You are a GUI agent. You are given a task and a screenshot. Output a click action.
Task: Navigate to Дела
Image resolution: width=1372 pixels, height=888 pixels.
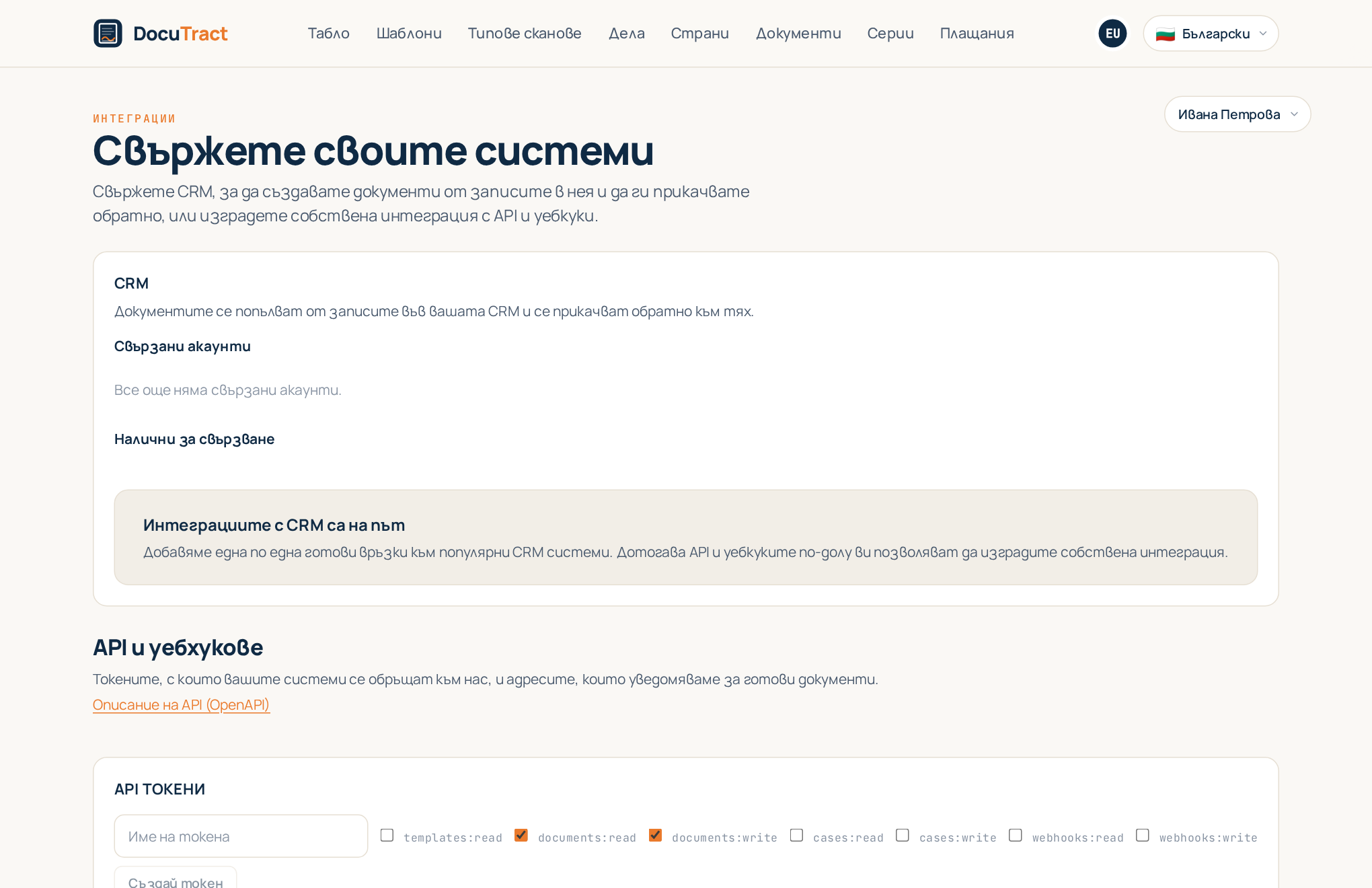[627, 33]
